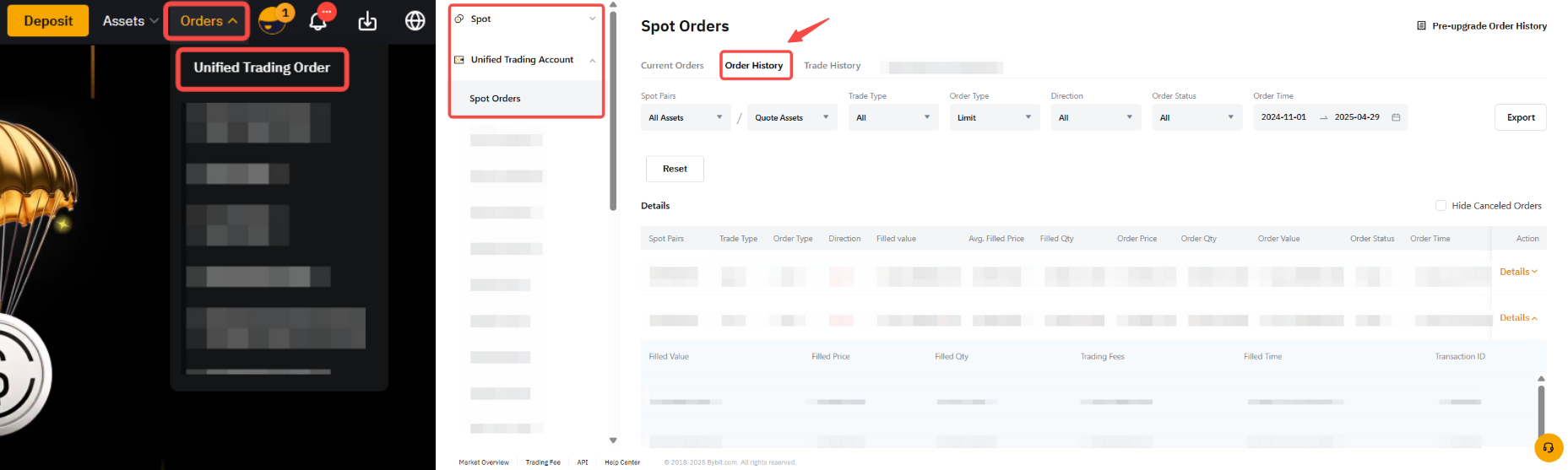Click the download app icon
This screenshot has height=470, width=1568.
tap(367, 21)
